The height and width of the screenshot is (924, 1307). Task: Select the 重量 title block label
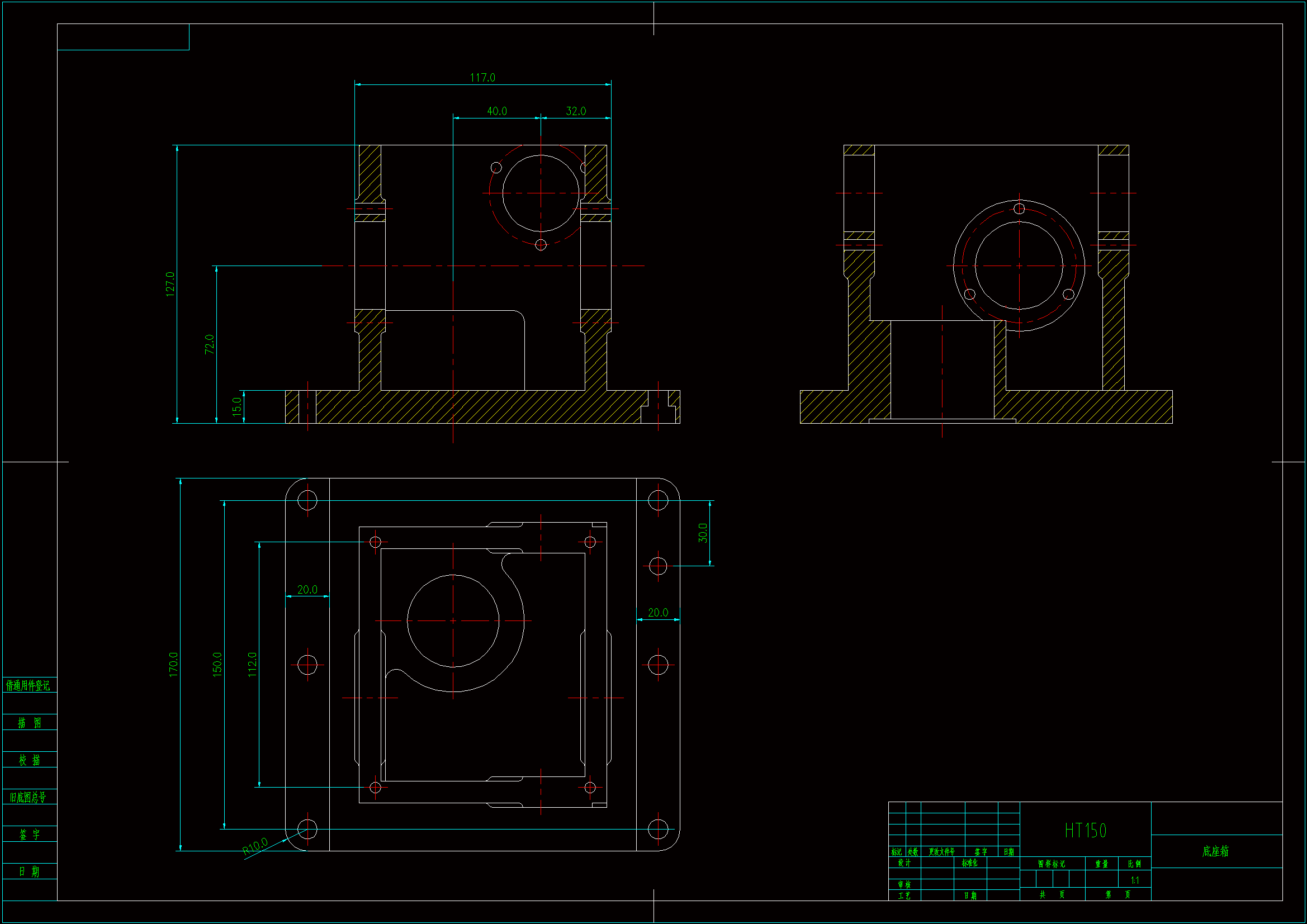click(1101, 864)
